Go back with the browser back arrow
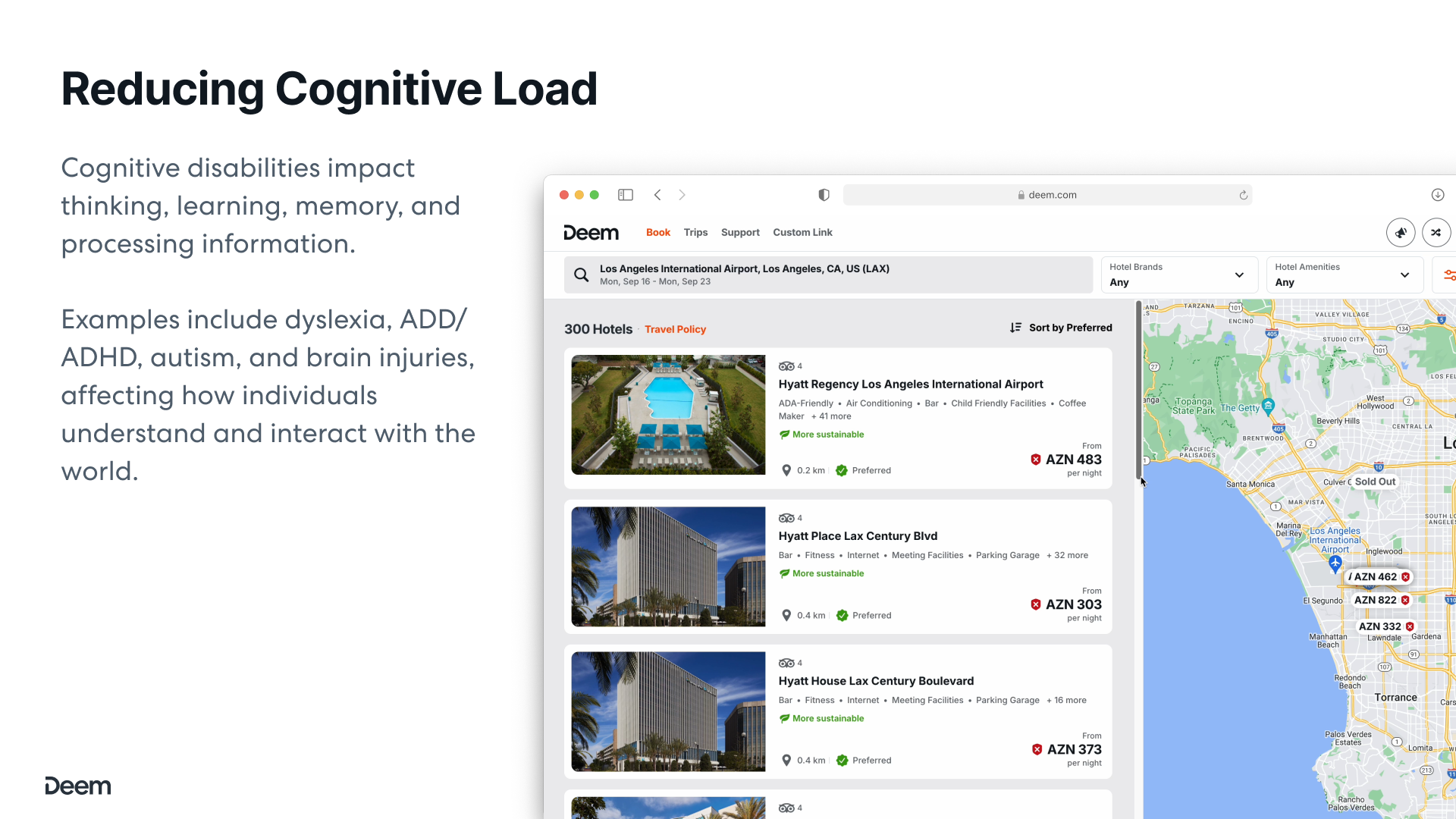 pyautogui.click(x=657, y=195)
